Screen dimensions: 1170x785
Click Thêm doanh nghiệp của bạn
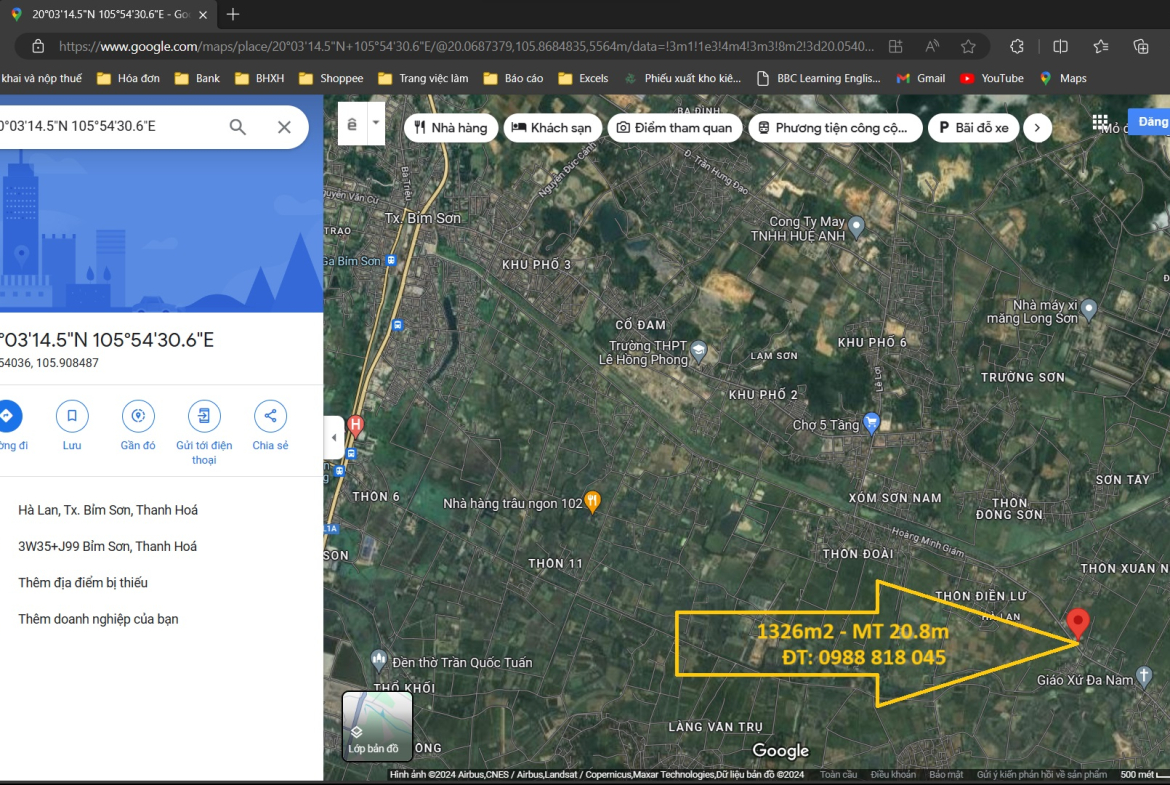point(98,619)
